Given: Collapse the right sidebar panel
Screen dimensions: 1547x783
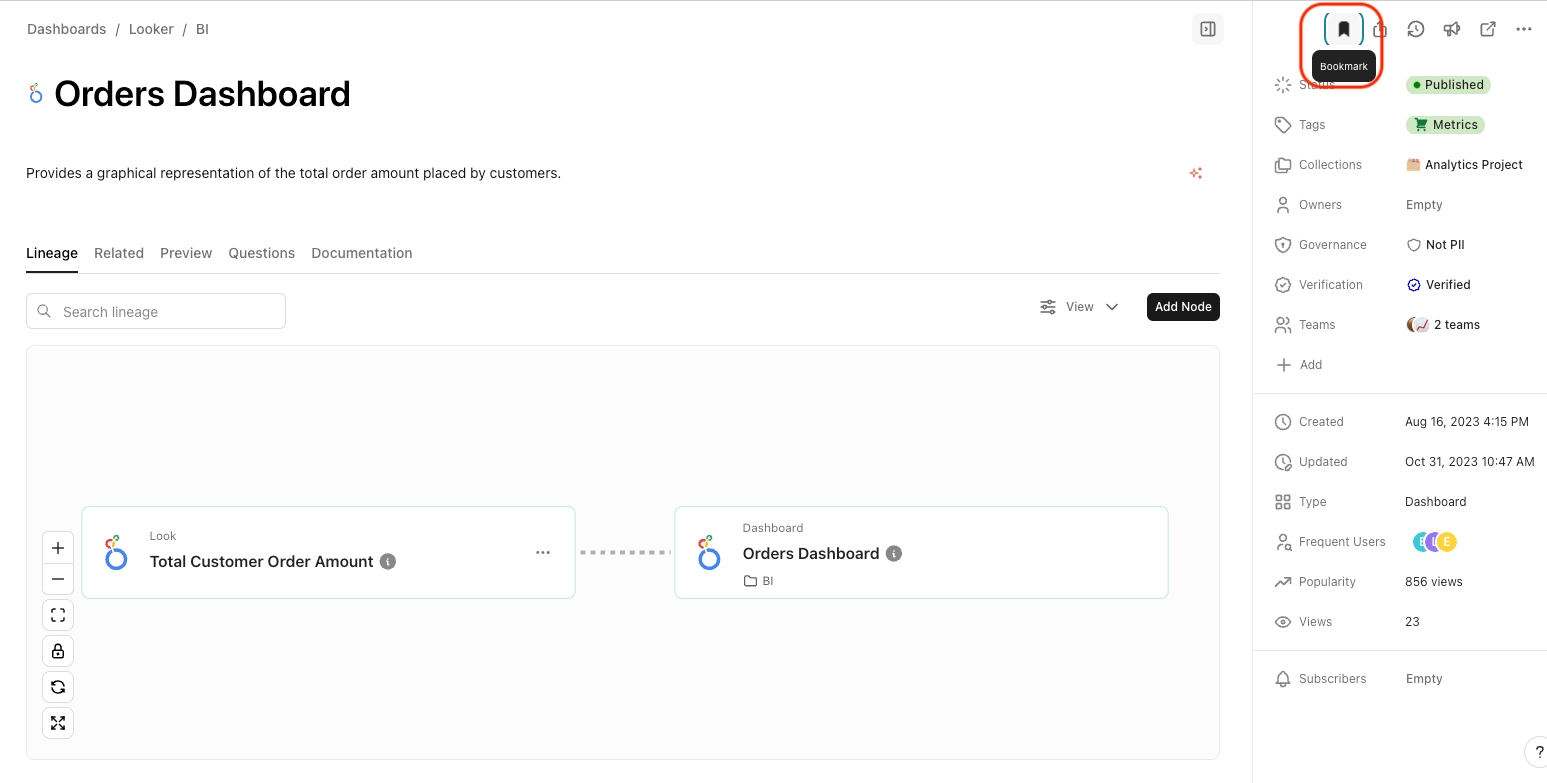Looking at the screenshot, I should click(1207, 29).
